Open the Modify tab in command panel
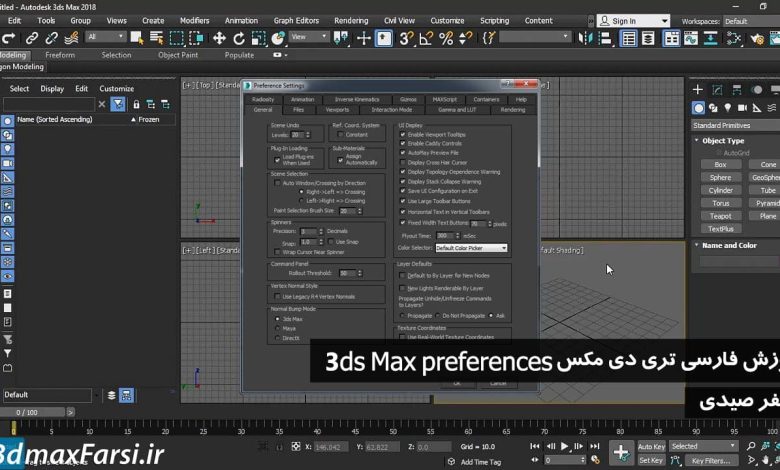780x470 pixels. pos(717,90)
